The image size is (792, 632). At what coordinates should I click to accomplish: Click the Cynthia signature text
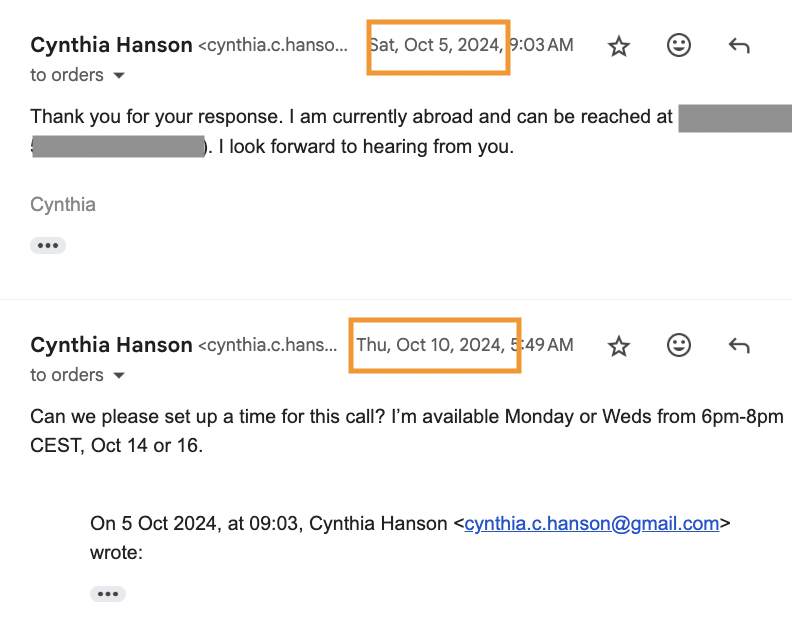pyautogui.click(x=63, y=205)
